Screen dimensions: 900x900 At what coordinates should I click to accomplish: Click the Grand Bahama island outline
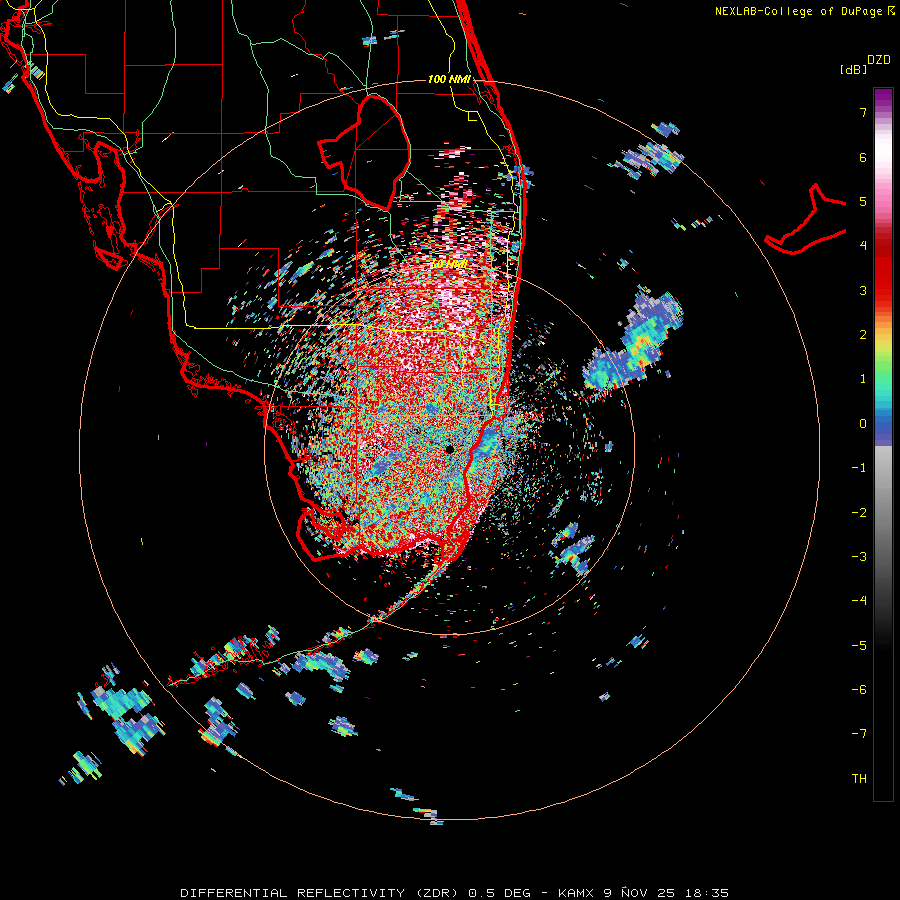(806, 221)
